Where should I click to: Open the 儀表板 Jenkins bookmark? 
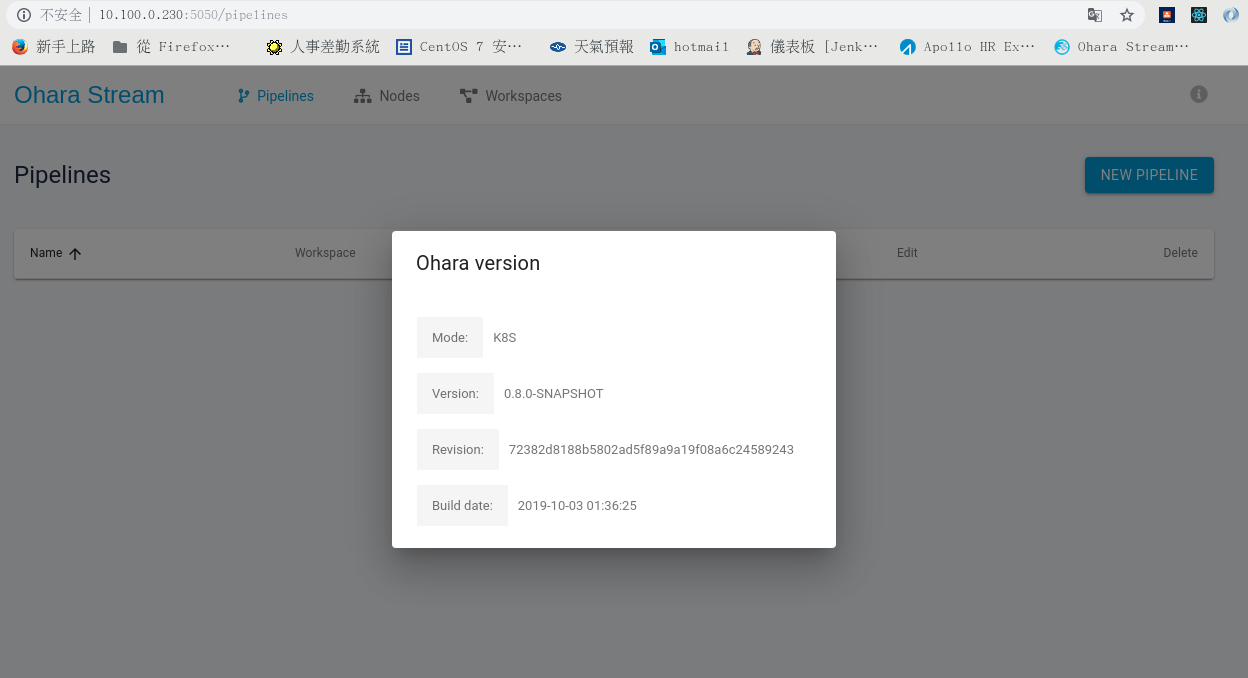click(x=813, y=47)
